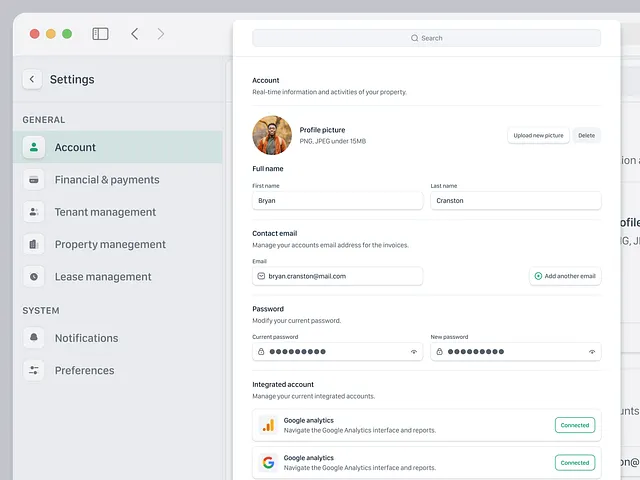The width and height of the screenshot is (640, 480).
Task: Click the Financial & payments card icon
Action: (34, 180)
